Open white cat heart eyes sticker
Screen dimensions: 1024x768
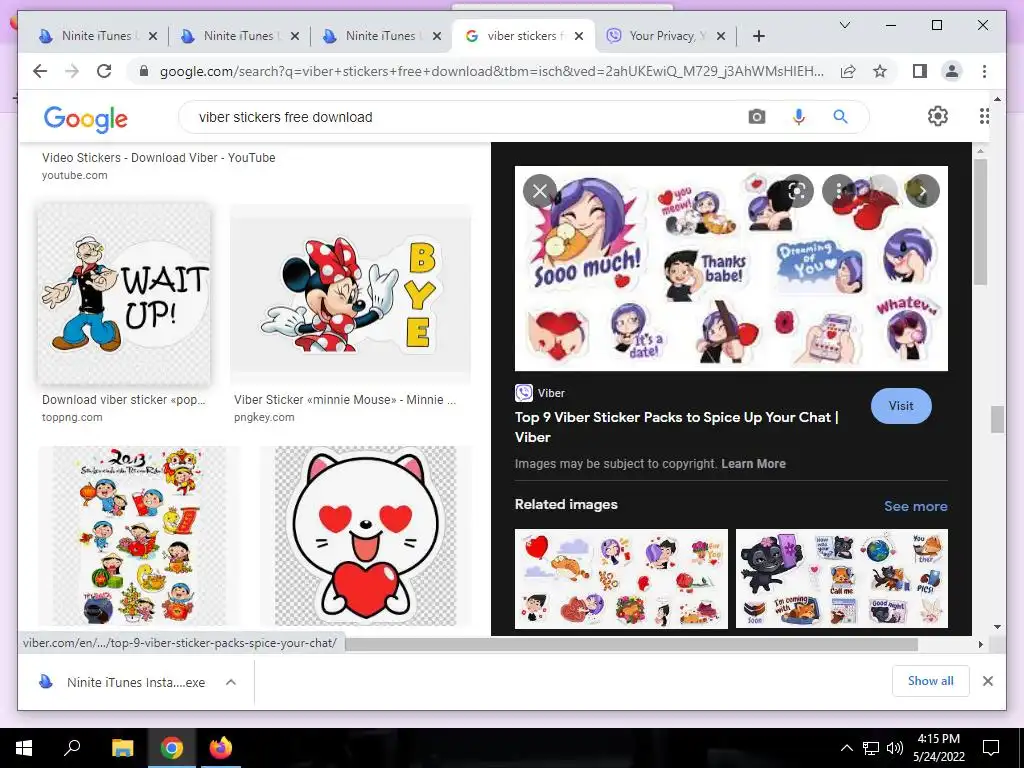coord(366,536)
